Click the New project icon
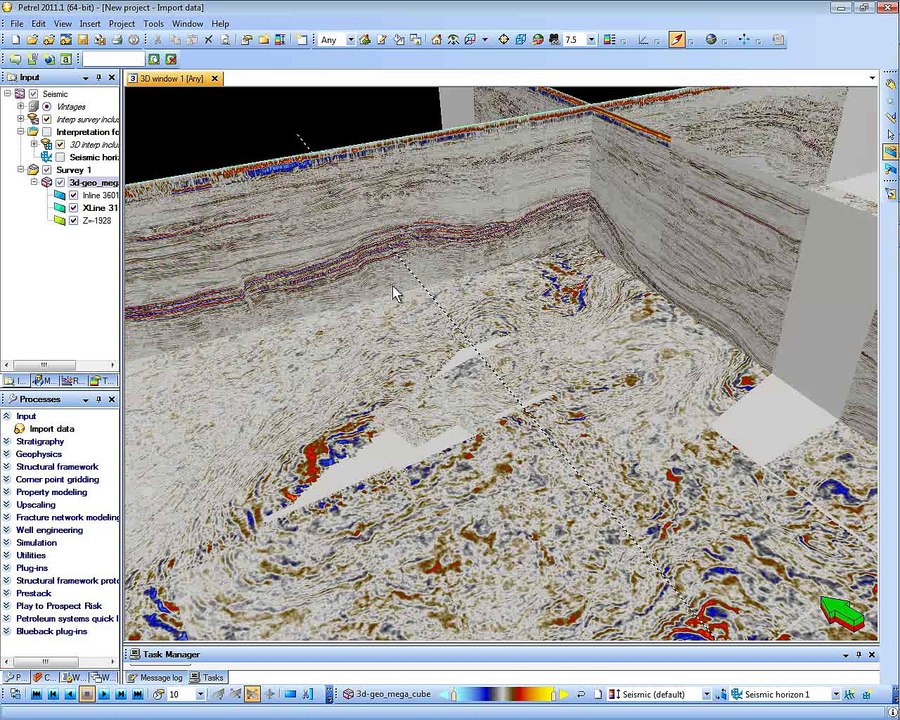900x720 pixels. (x=16, y=40)
